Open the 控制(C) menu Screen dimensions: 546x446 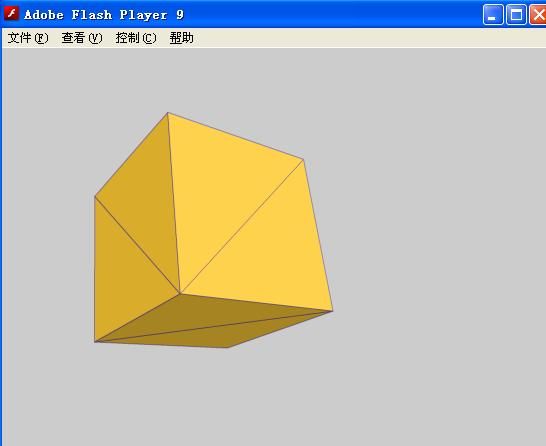tap(136, 38)
